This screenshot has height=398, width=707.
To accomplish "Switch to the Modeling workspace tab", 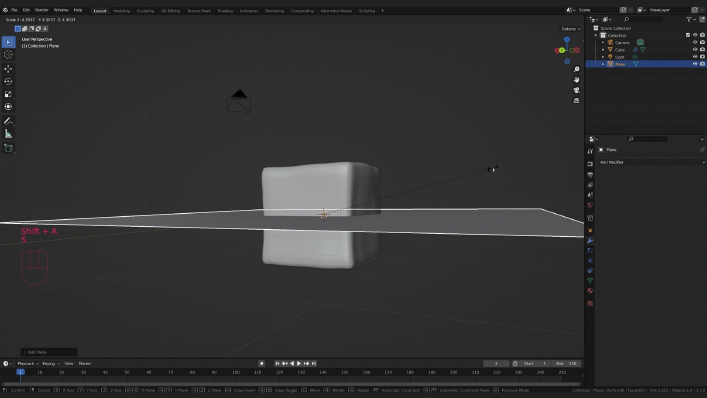I will [x=121, y=11].
